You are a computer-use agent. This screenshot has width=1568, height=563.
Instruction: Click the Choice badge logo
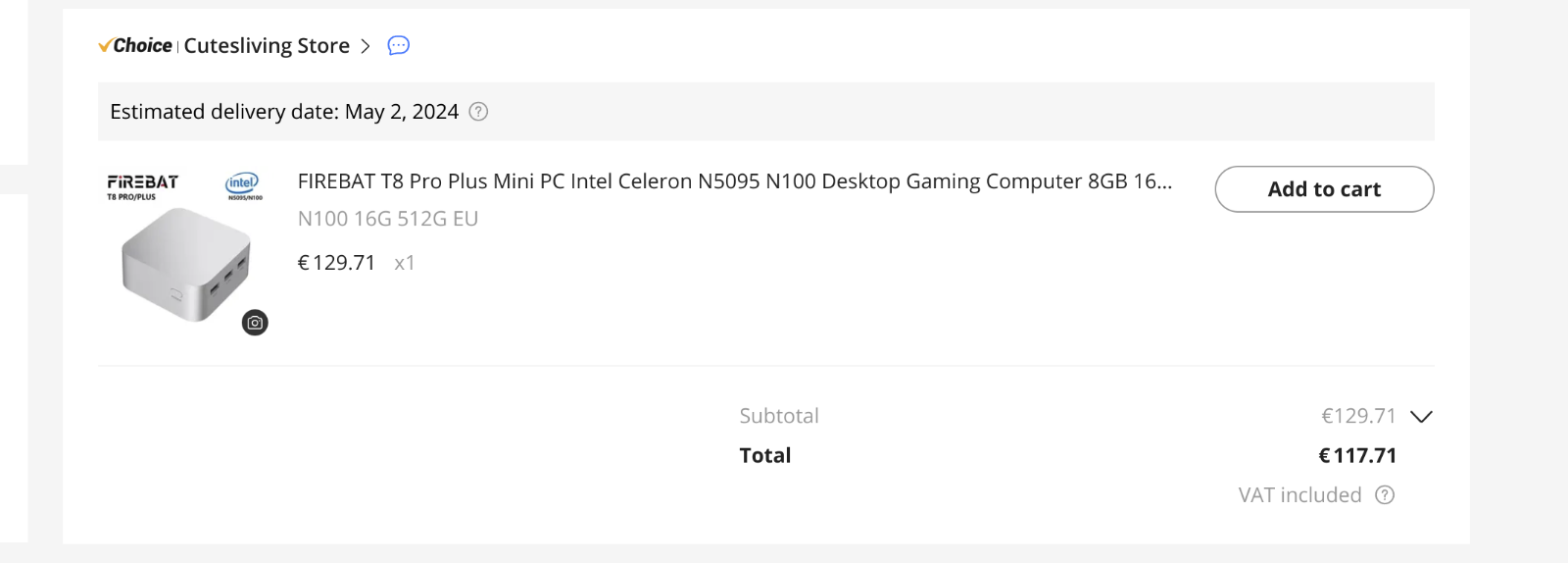tap(135, 45)
